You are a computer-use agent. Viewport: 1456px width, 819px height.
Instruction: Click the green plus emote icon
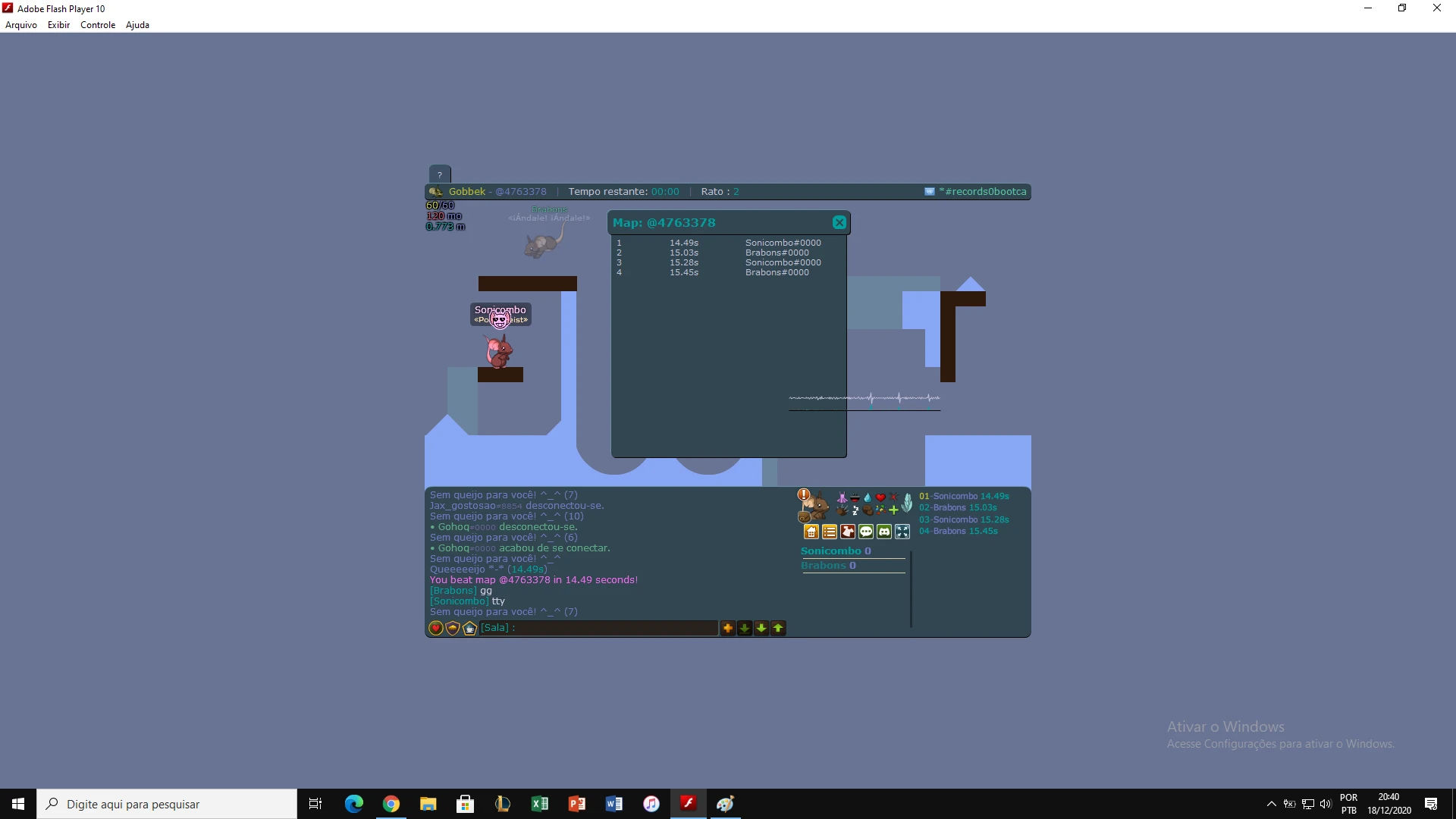click(x=893, y=510)
